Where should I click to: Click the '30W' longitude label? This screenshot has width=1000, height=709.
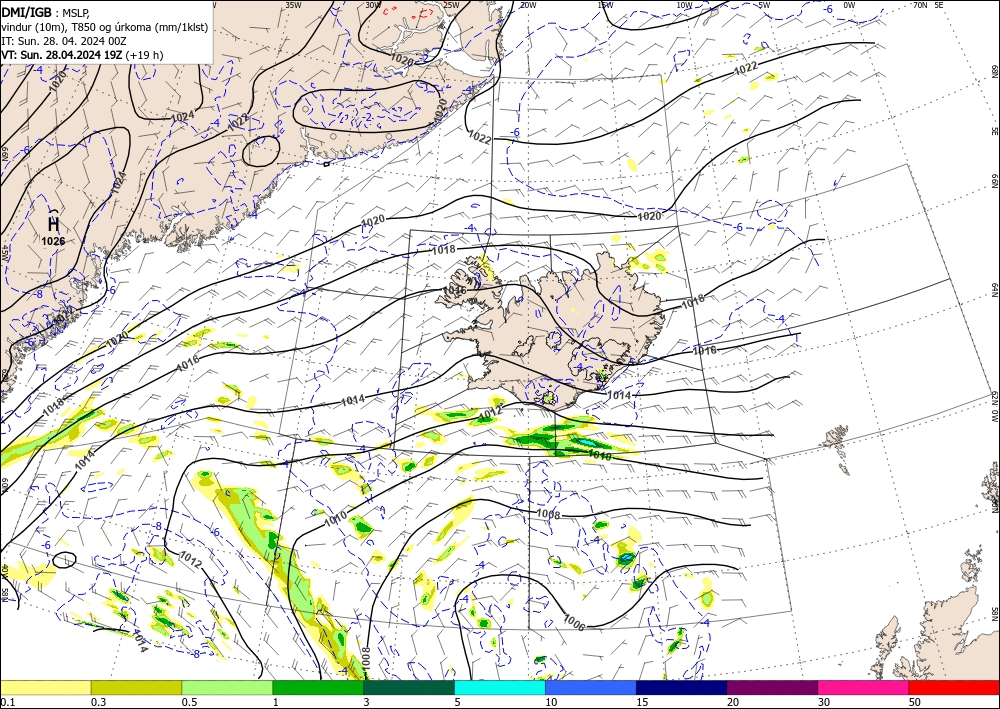tap(373, 5)
